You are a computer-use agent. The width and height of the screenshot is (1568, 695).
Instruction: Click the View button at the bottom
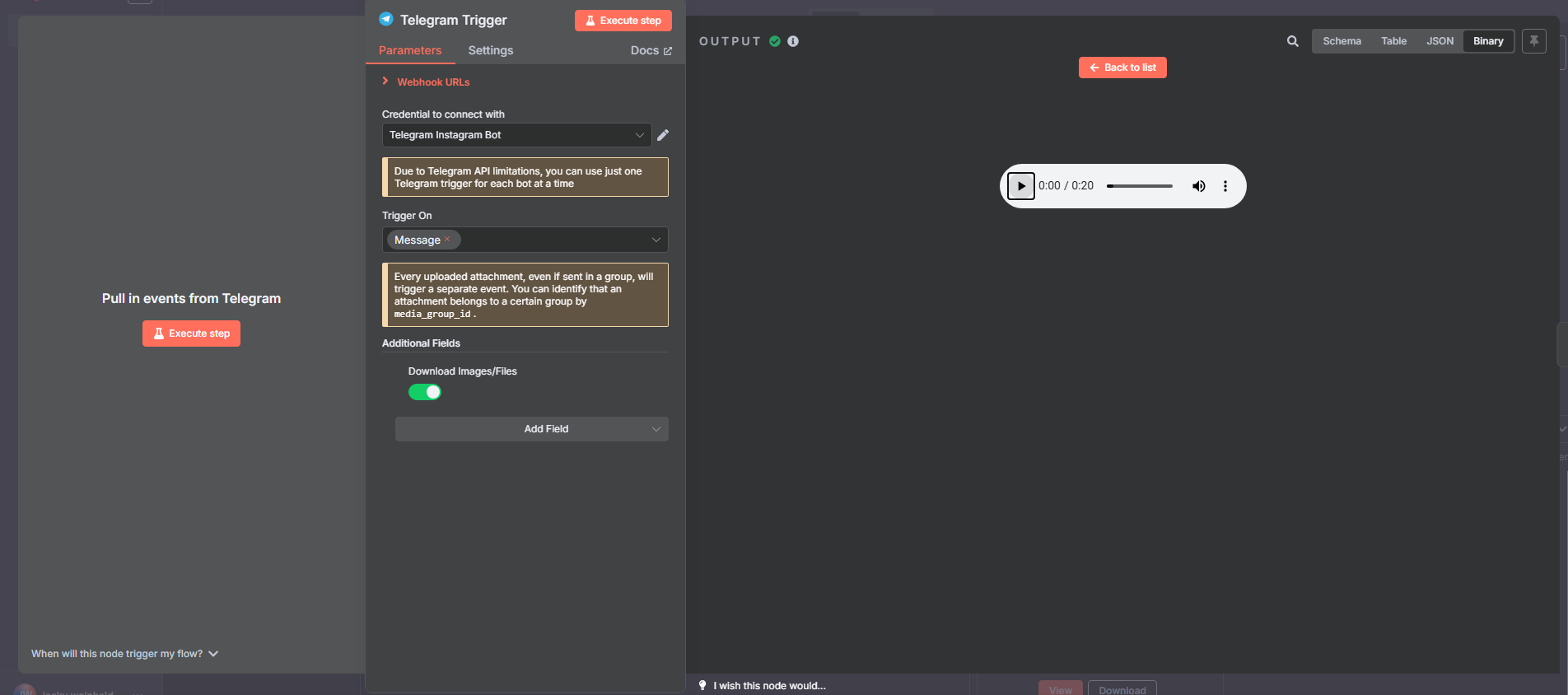point(1061,688)
